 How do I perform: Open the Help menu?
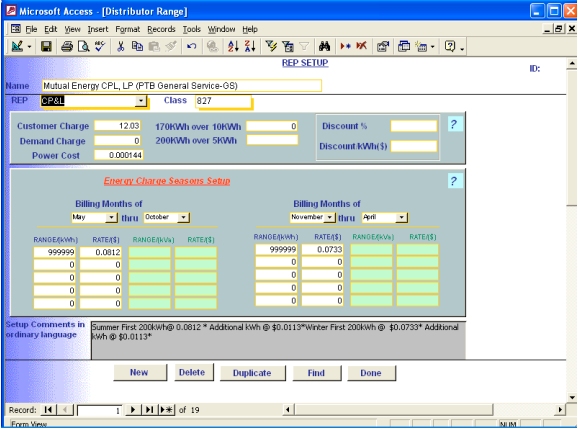(x=250, y=29)
